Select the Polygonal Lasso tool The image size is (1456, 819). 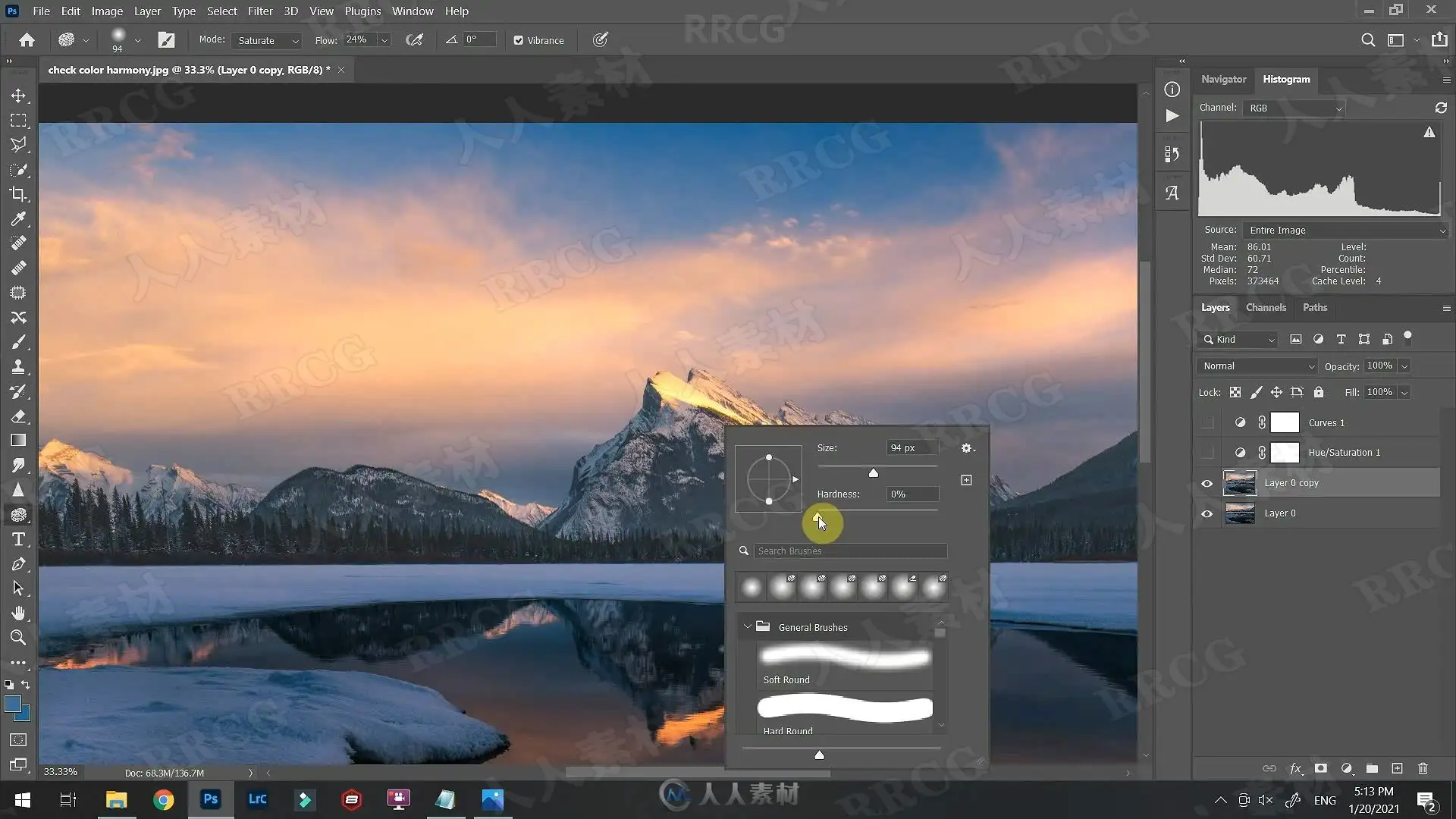pyautogui.click(x=18, y=145)
